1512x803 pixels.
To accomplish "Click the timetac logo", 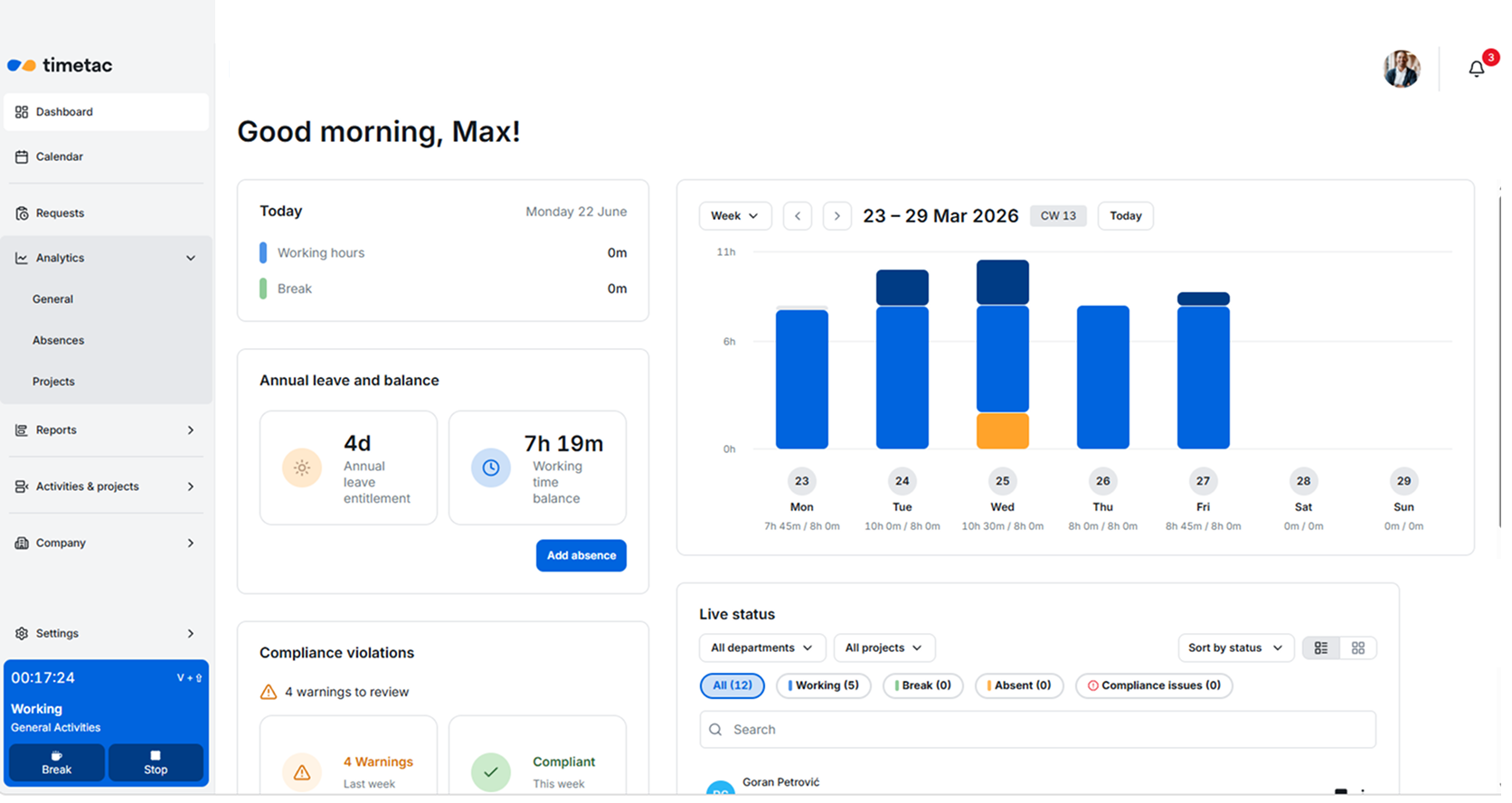I will coord(60,65).
